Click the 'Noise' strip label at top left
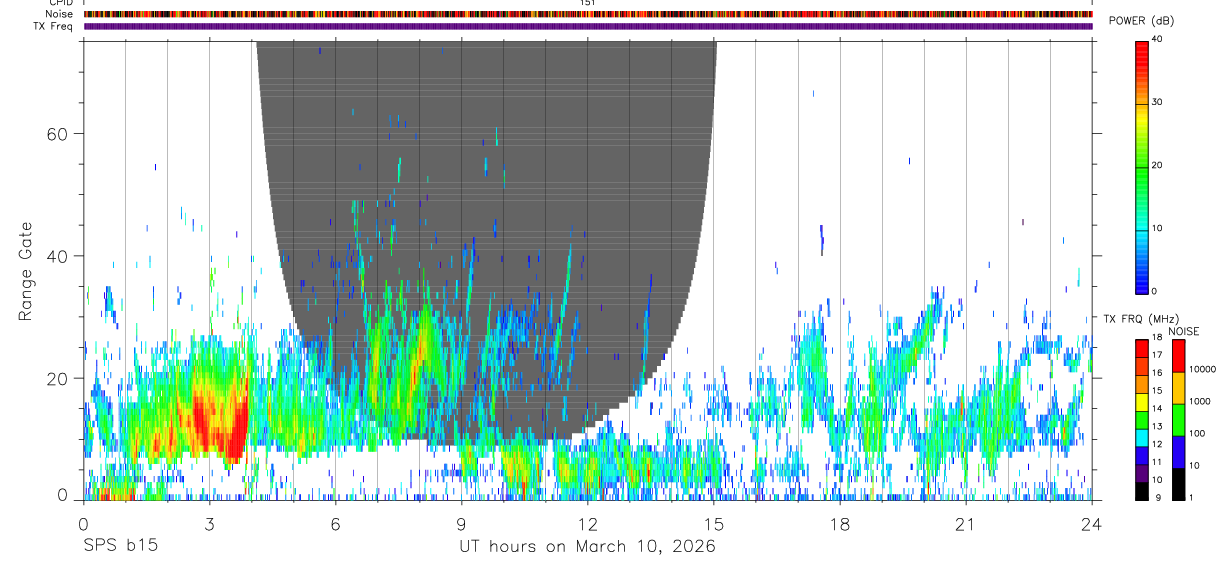The width and height of the screenshot is (1228, 567). pos(60,14)
